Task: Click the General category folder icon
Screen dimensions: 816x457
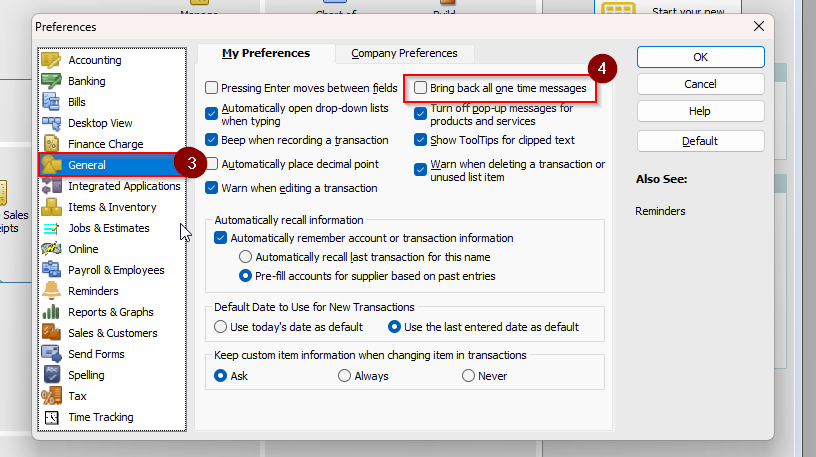Action: pos(51,165)
